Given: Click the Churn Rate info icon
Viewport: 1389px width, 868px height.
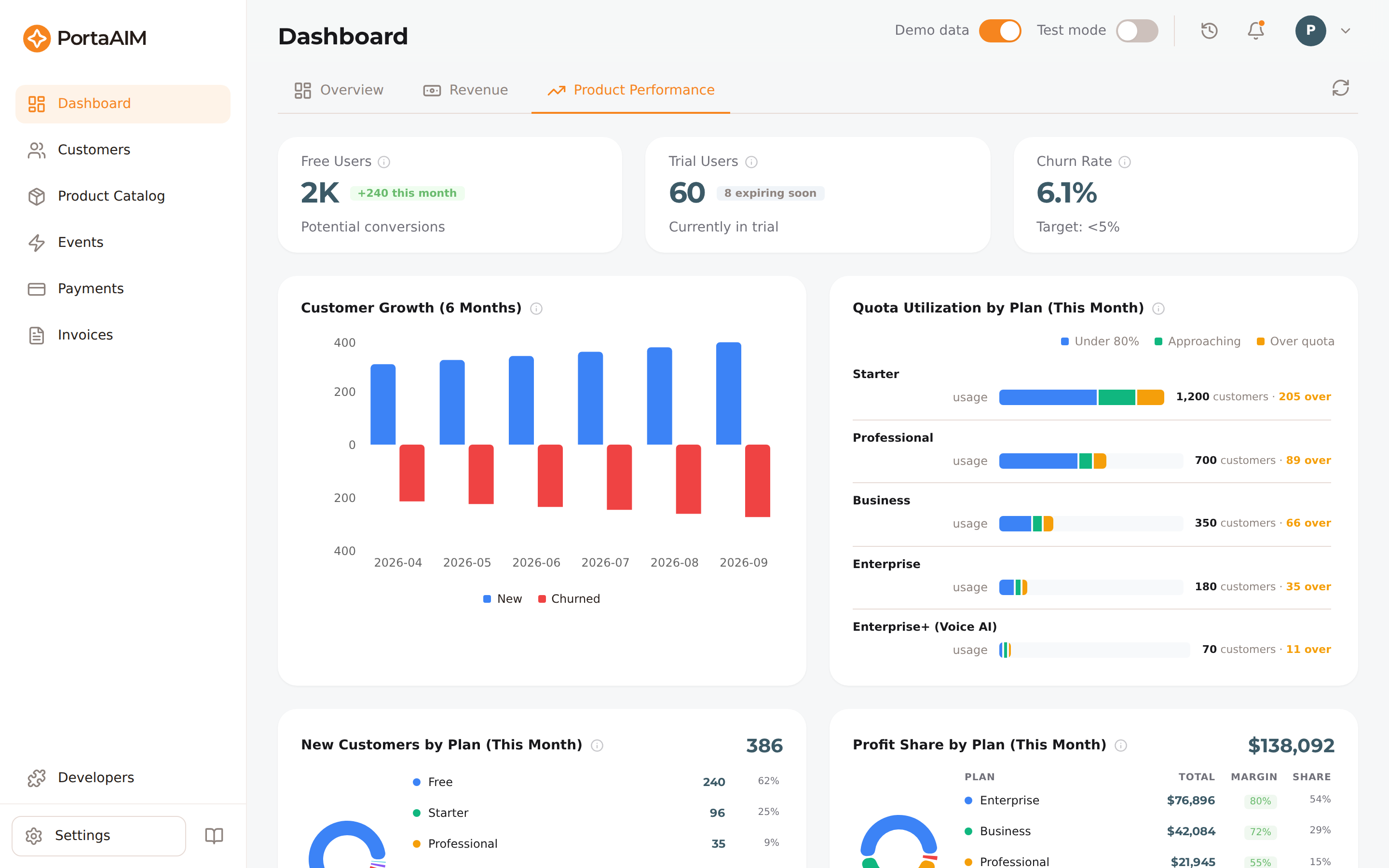Looking at the screenshot, I should (1125, 162).
